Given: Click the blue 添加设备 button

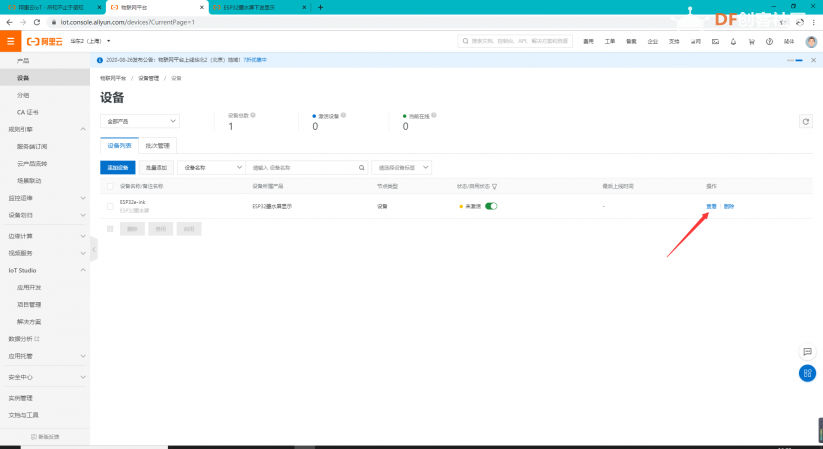Looking at the screenshot, I should (x=118, y=168).
